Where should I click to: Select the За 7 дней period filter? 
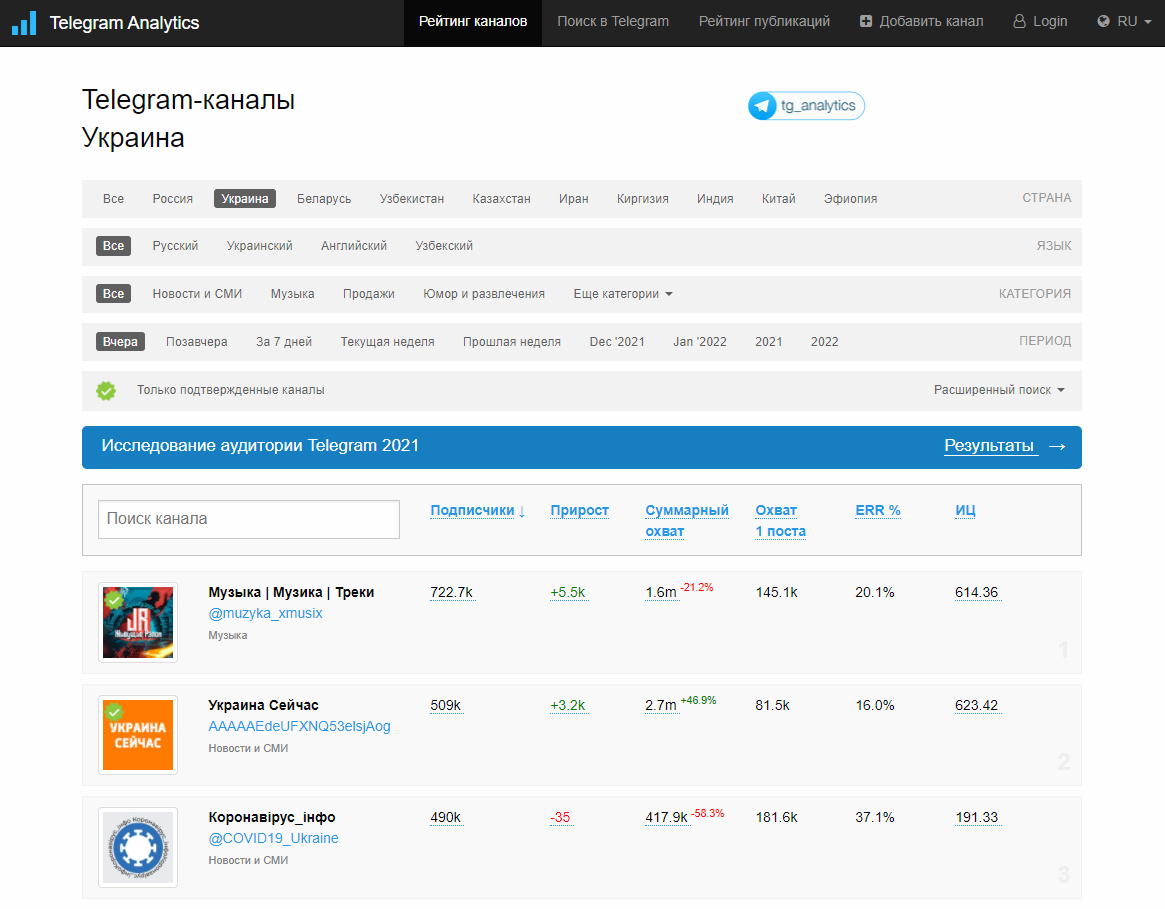284,342
